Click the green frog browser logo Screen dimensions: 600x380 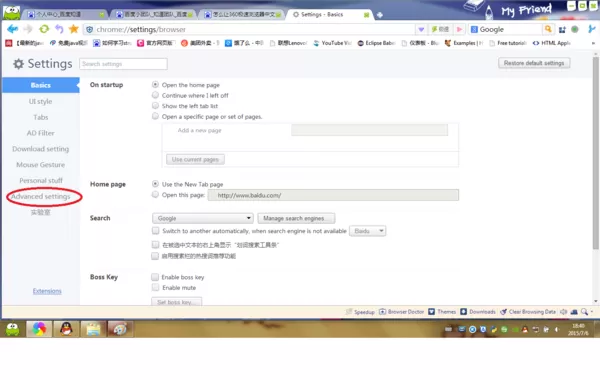coord(11,12)
